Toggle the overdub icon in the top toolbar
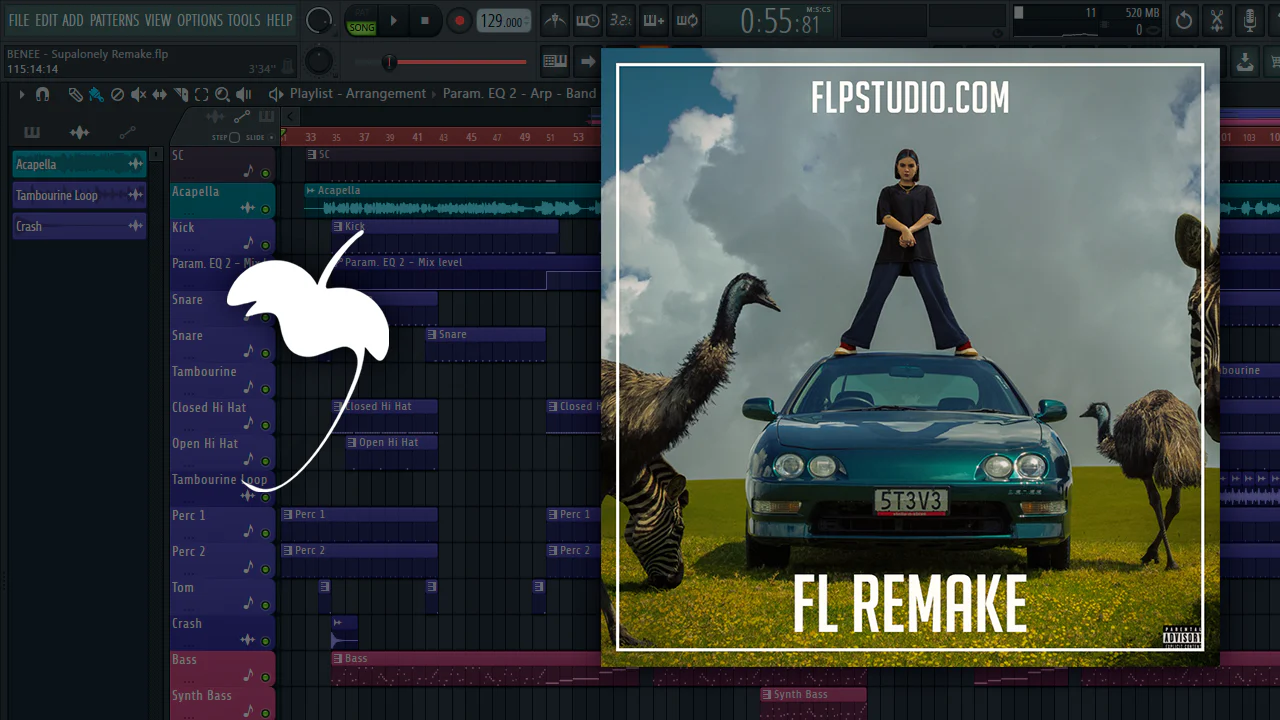The height and width of the screenshot is (720, 1280). (x=654, y=20)
